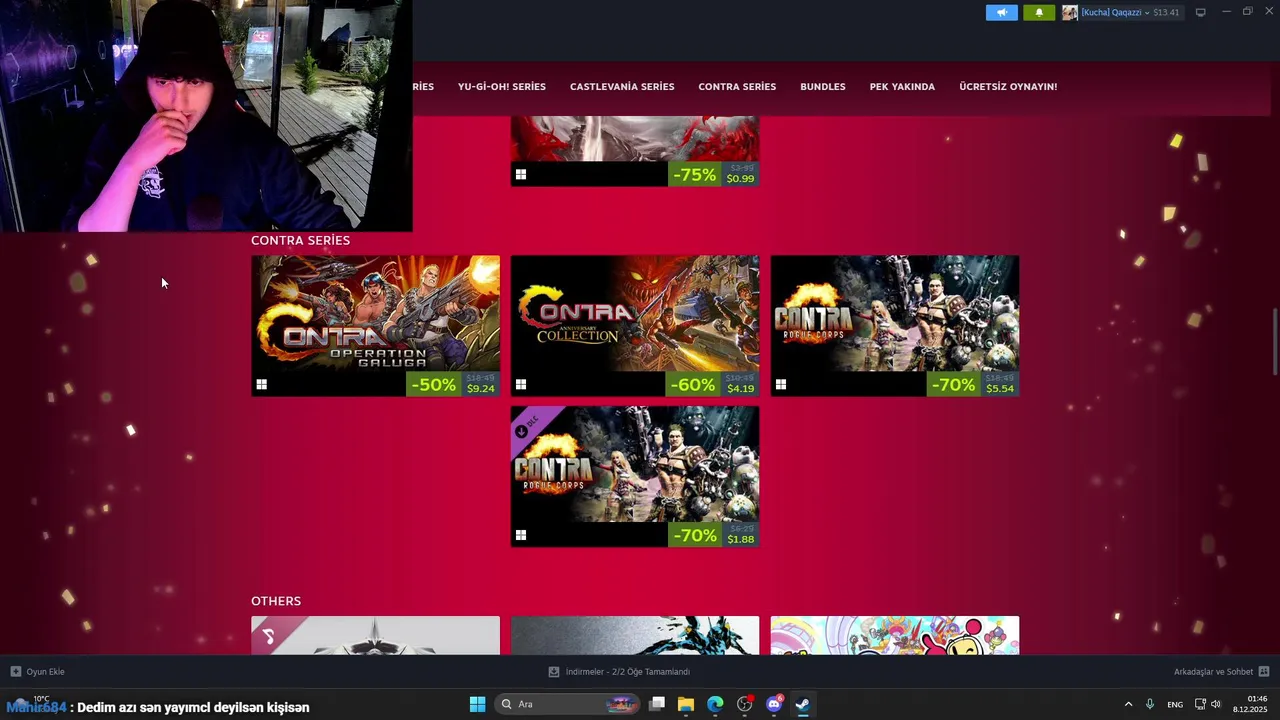Open Arkadaşlar ve Sohbet friends chat
Viewport: 1280px width, 720px height.
coord(1213,672)
